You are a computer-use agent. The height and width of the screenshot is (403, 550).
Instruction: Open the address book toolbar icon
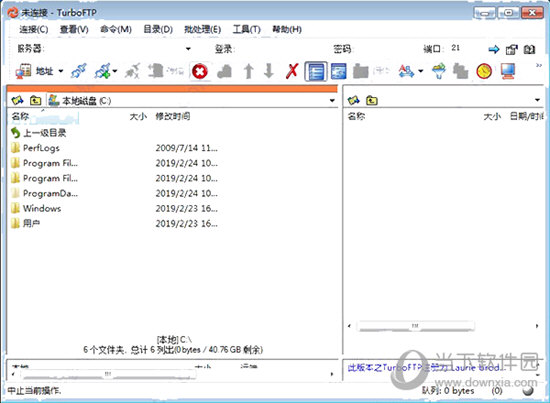(x=23, y=71)
